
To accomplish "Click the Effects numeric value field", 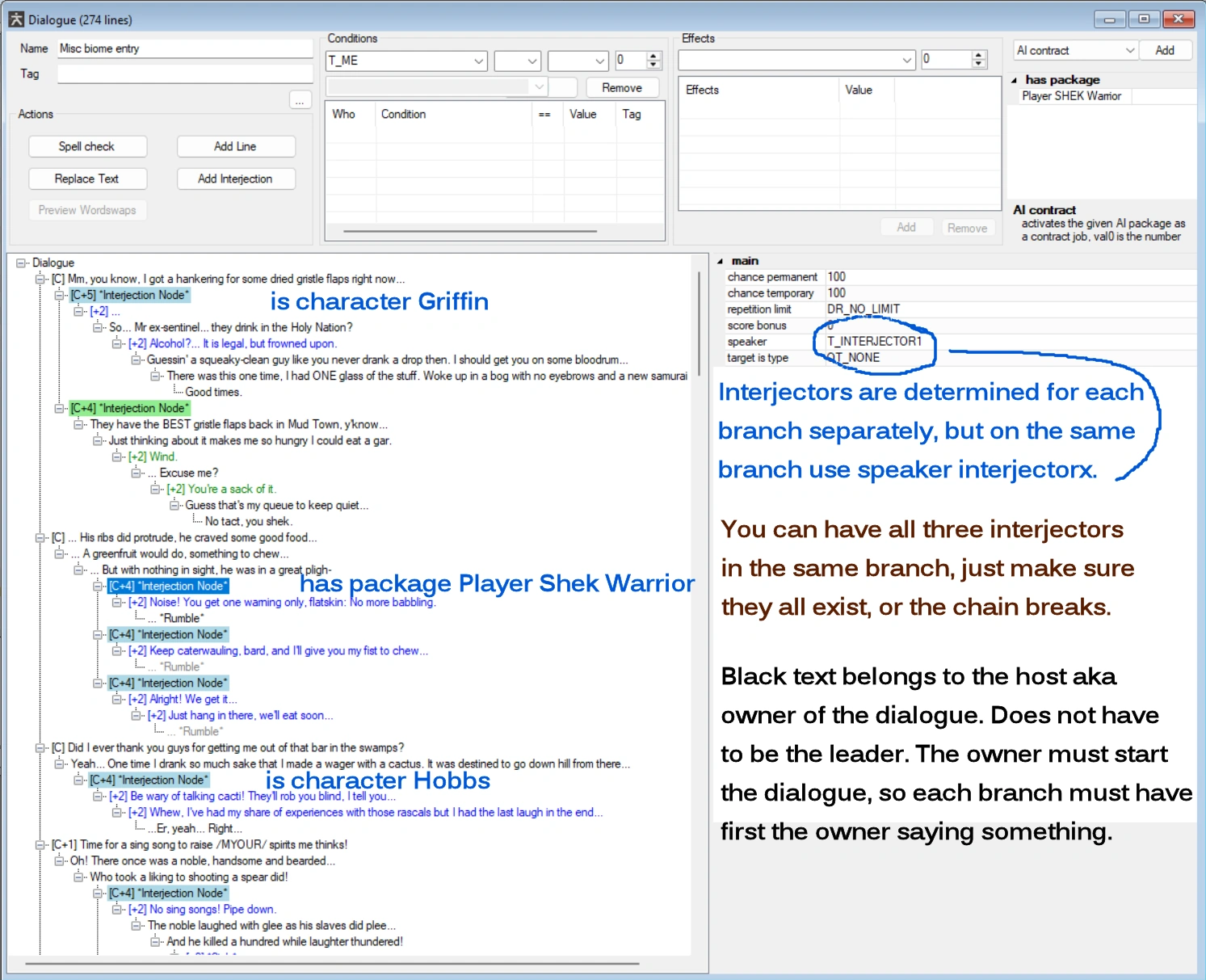I will pyautogui.click(x=946, y=59).
